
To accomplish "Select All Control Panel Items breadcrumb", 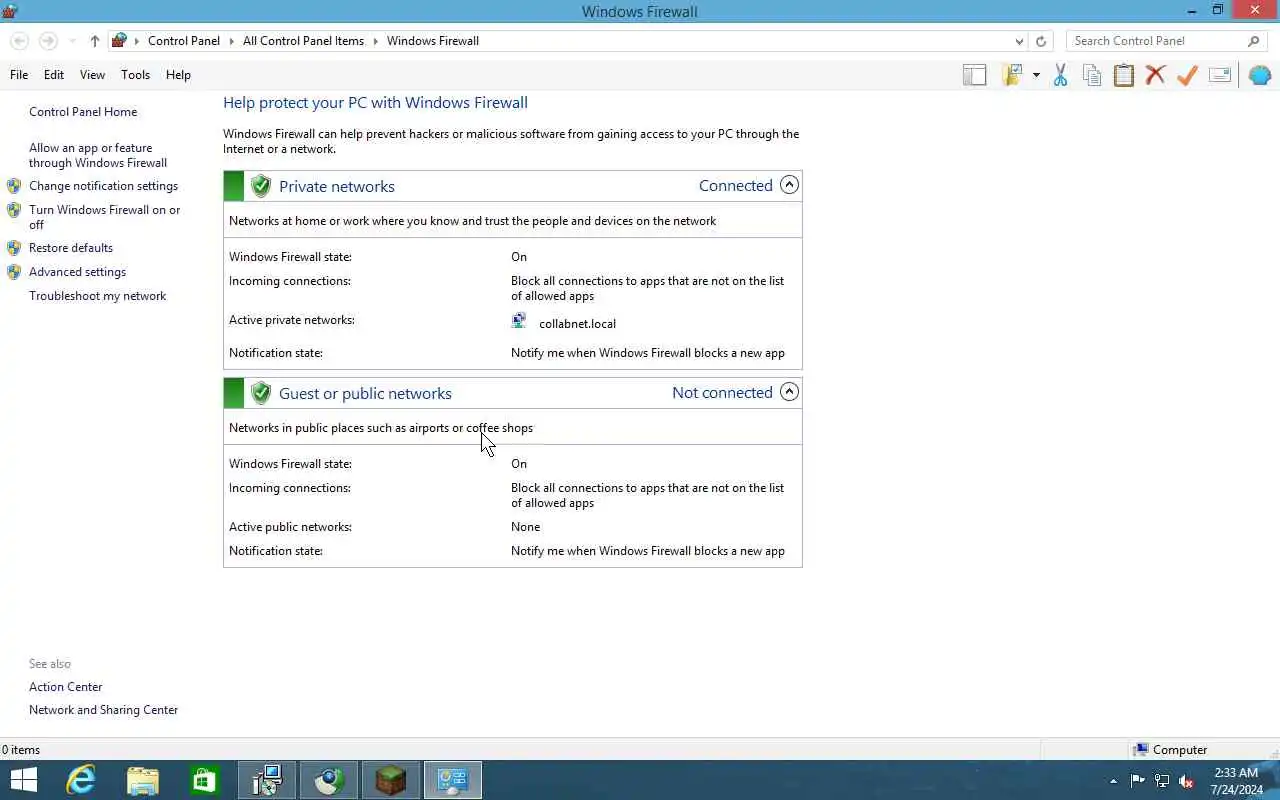I will [303, 41].
